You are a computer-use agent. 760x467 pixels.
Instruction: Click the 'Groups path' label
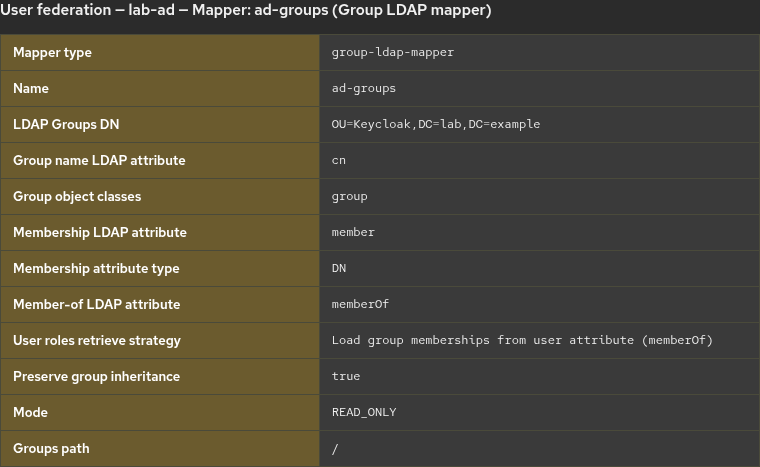click(x=51, y=449)
